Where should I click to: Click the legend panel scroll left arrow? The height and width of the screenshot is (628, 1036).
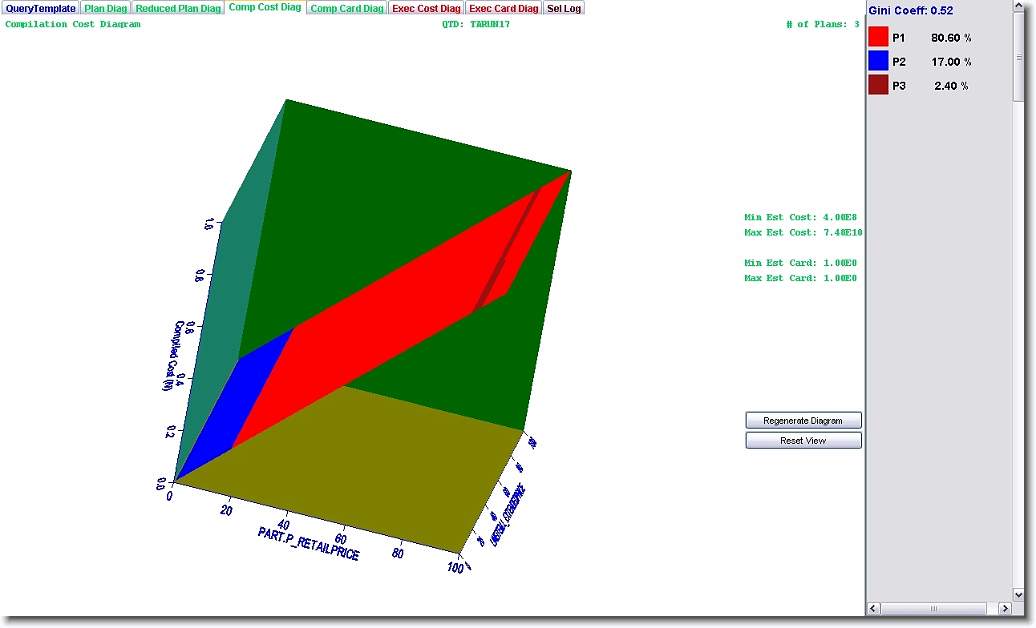coord(873,608)
